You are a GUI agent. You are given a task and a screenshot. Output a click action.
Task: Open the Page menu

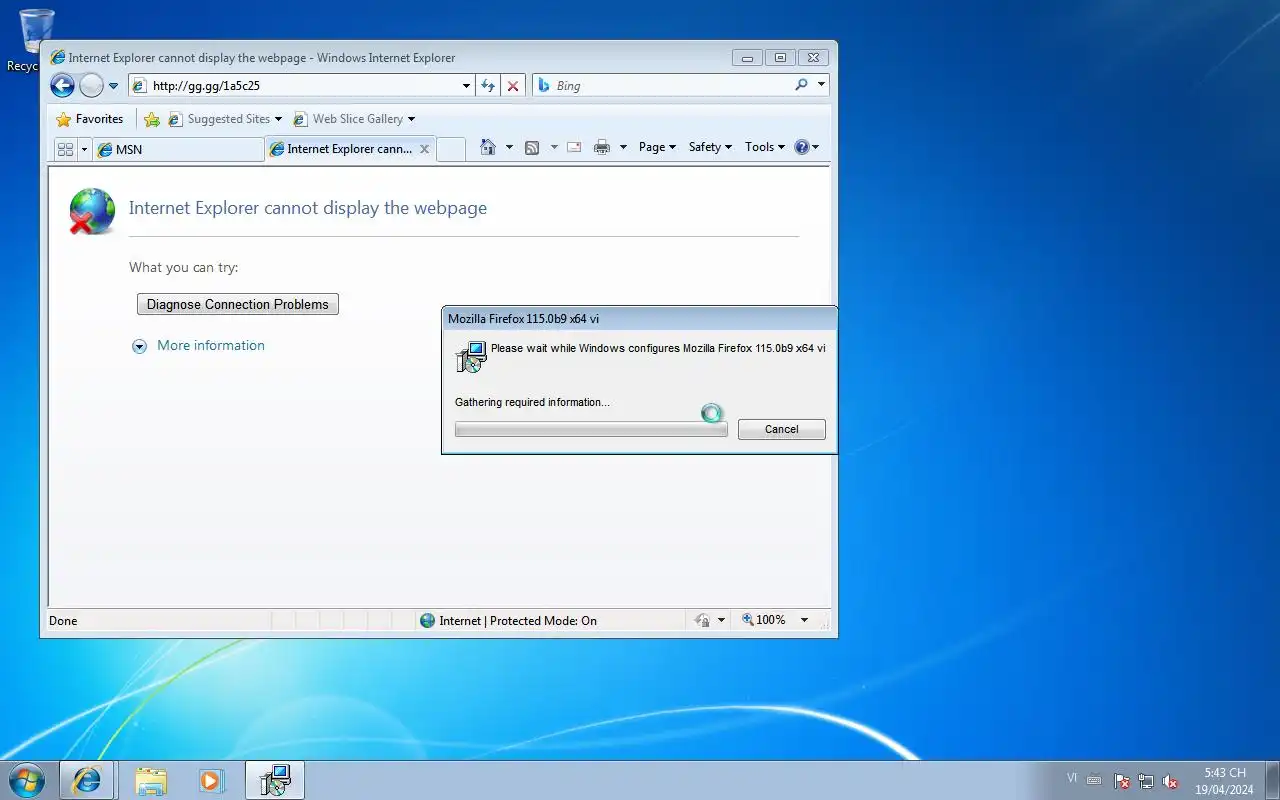[x=657, y=147]
